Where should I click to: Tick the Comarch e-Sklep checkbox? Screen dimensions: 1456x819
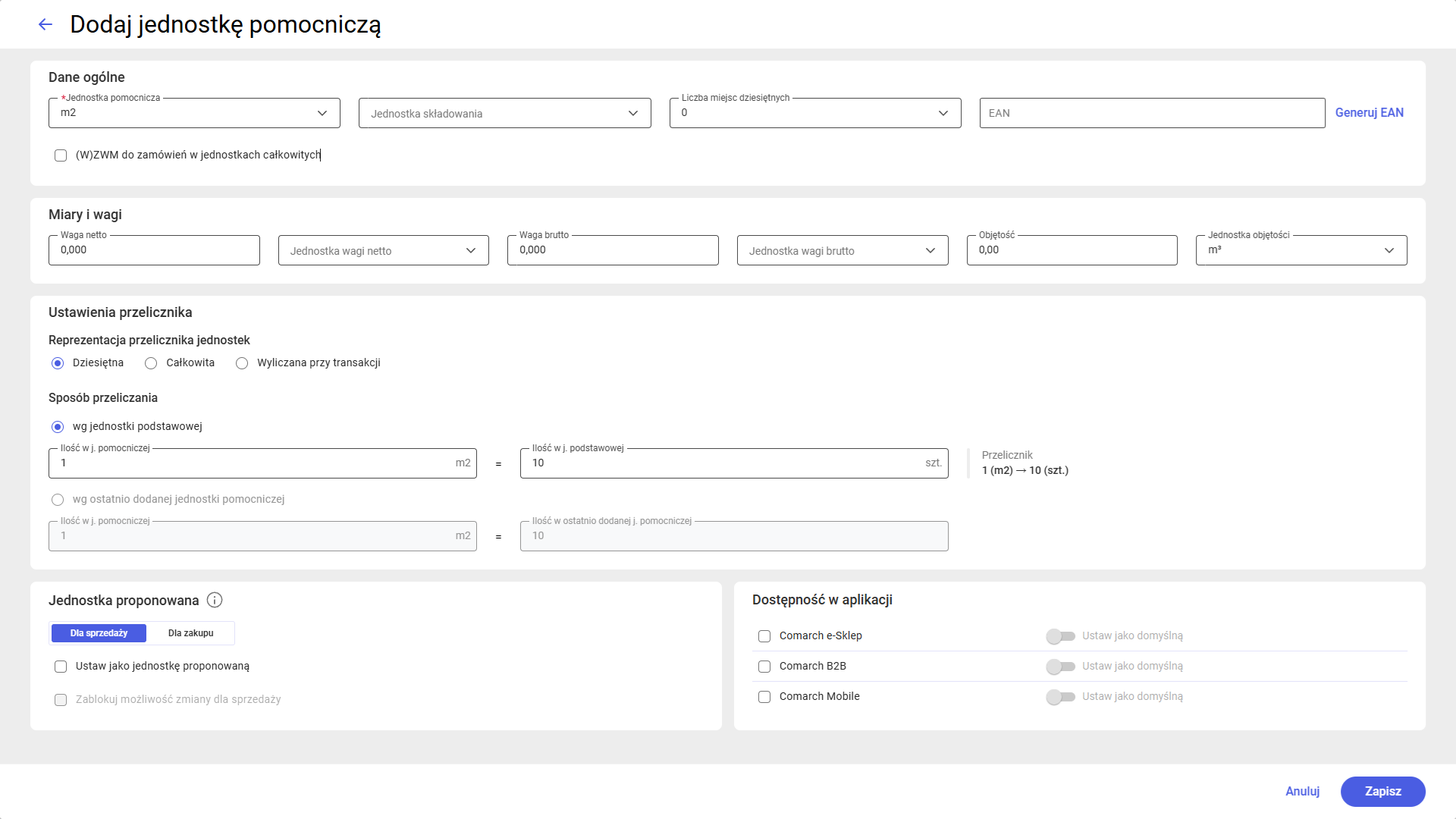click(x=764, y=636)
